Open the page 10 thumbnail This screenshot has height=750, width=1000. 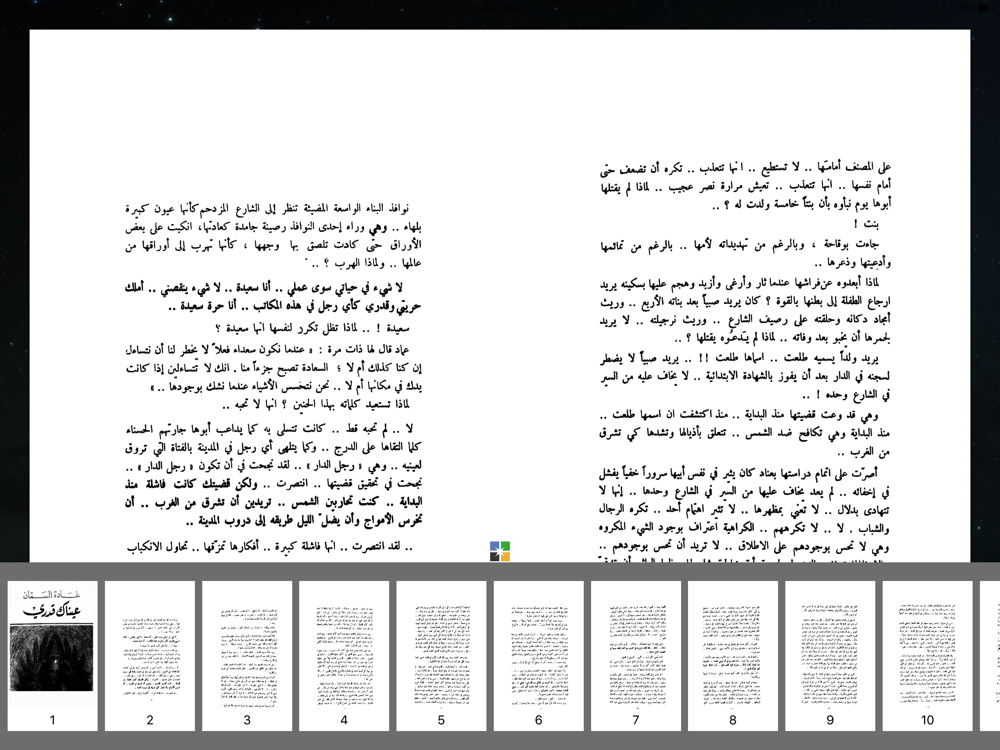(x=927, y=656)
